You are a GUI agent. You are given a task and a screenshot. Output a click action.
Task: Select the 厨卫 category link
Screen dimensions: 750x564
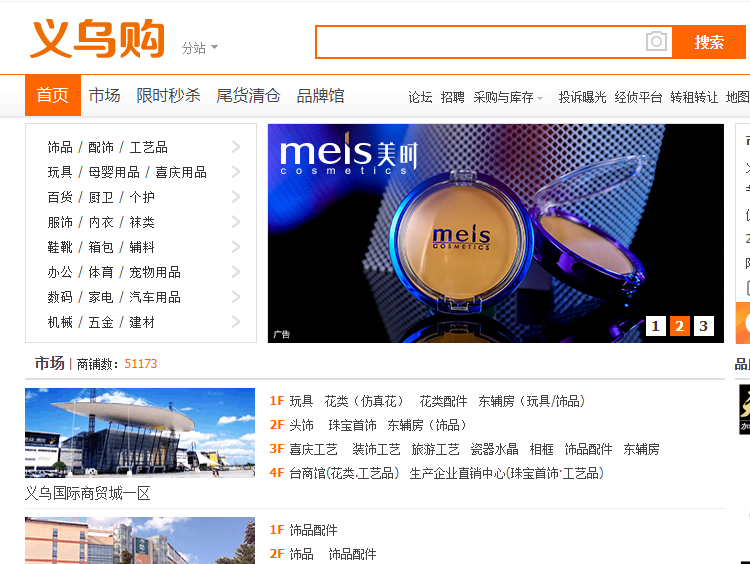coord(101,197)
